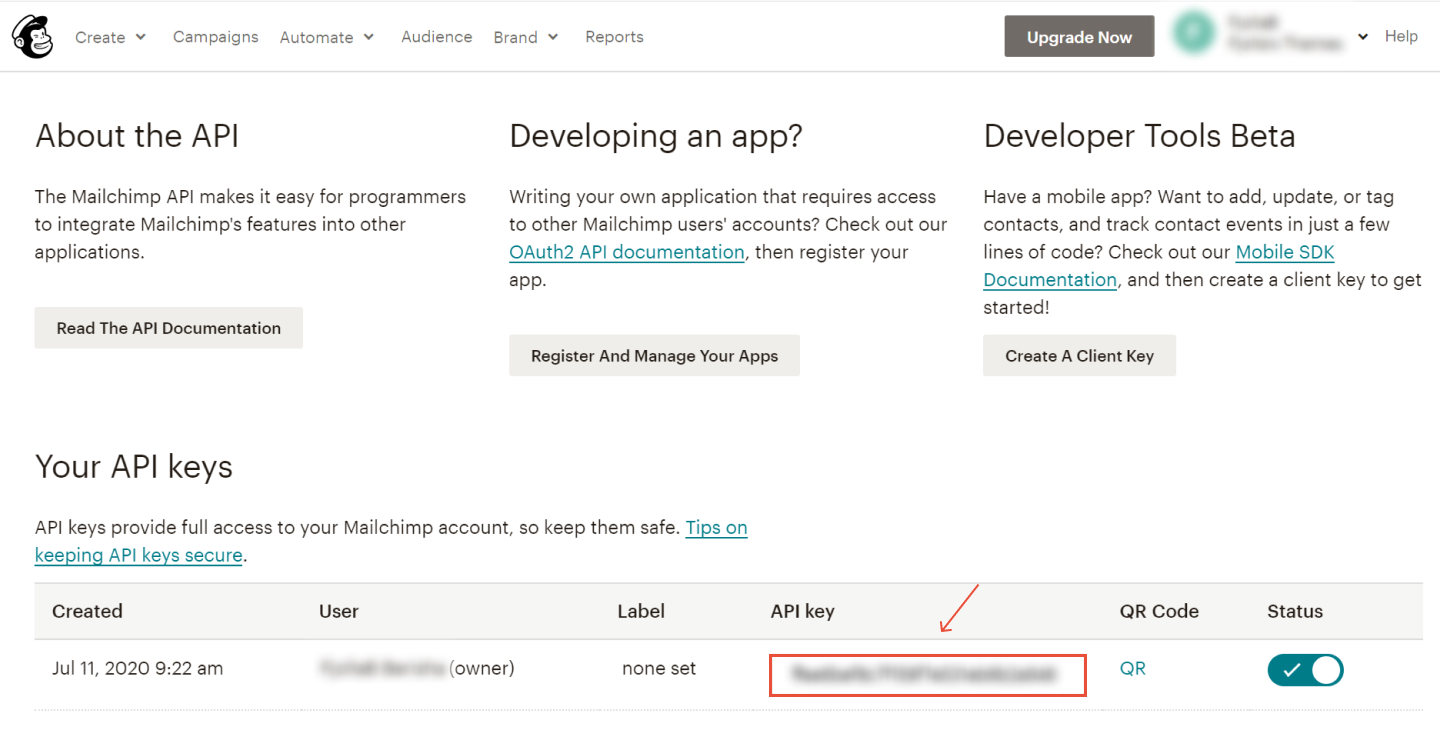
Task: Click the 'Jul 11, 2020 9:22 am' cell
Action: pos(138,669)
